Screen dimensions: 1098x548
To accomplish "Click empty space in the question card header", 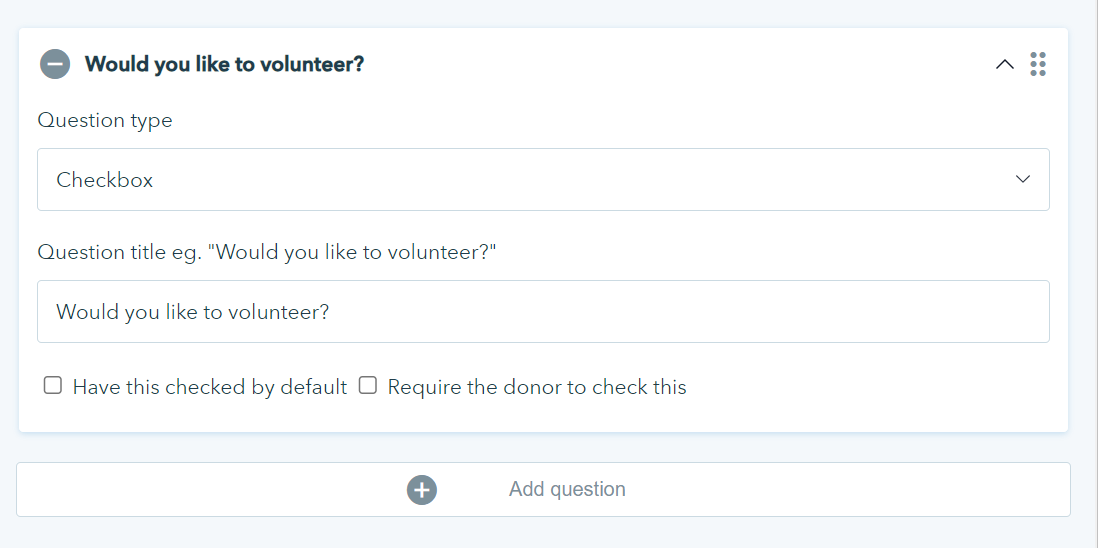I will (680, 65).
